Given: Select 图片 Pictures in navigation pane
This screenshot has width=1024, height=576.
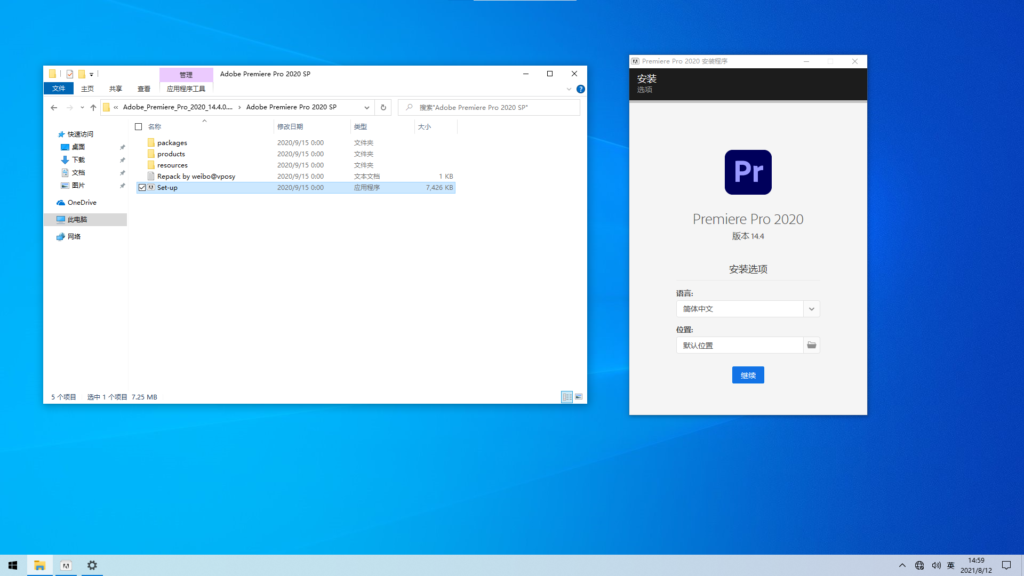Looking at the screenshot, I should (x=78, y=185).
